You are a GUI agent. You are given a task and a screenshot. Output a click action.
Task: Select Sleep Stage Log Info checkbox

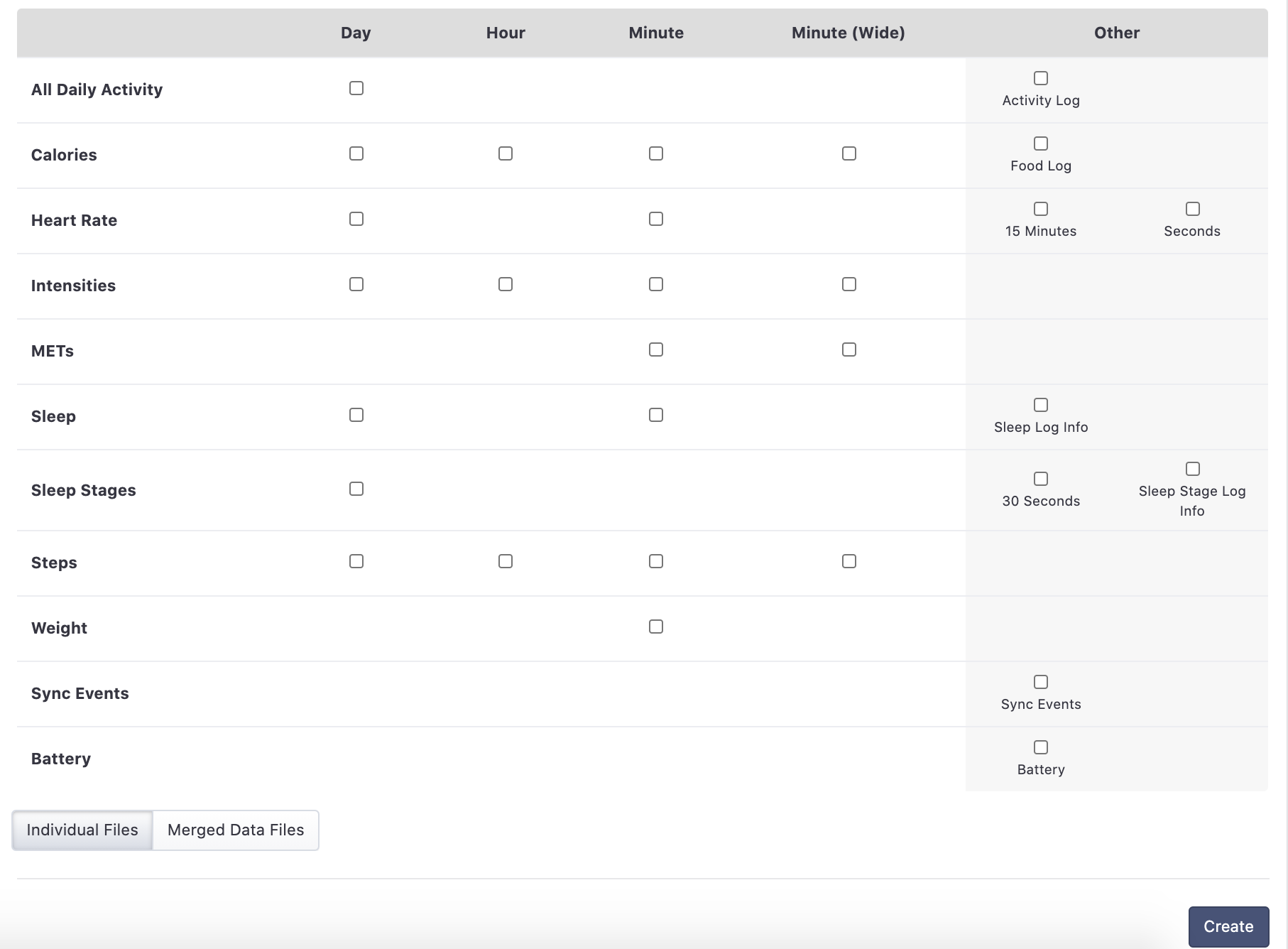(1193, 469)
